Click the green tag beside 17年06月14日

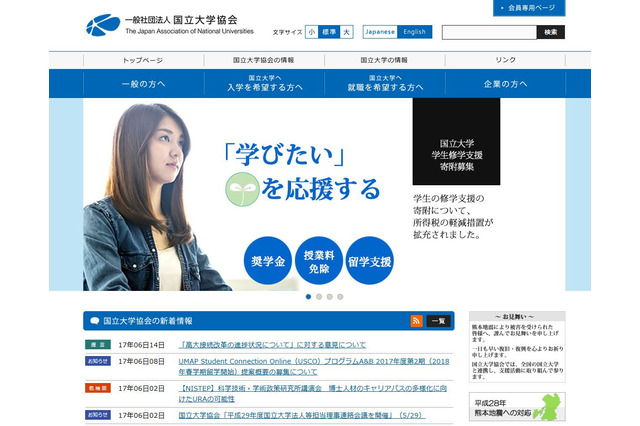point(98,345)
